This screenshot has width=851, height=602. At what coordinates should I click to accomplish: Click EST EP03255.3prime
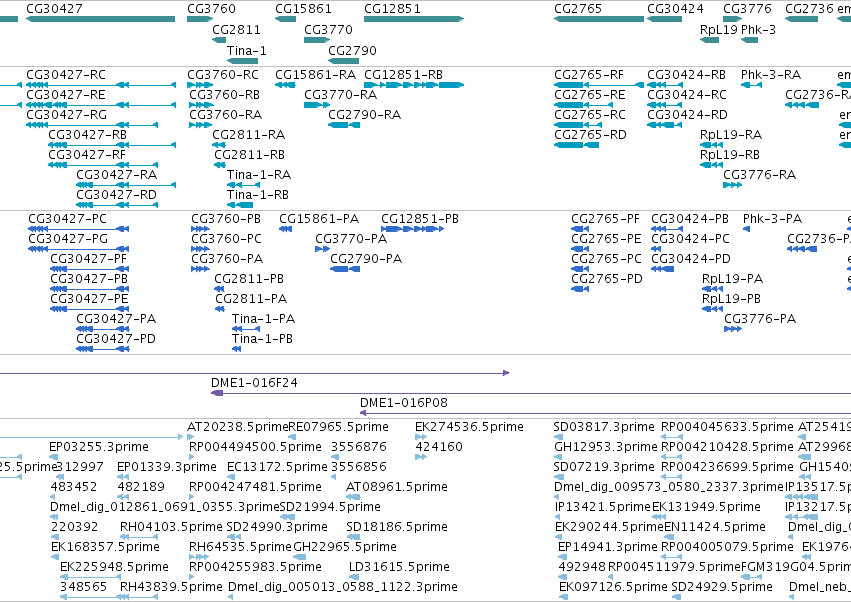(x=99, y=447)
